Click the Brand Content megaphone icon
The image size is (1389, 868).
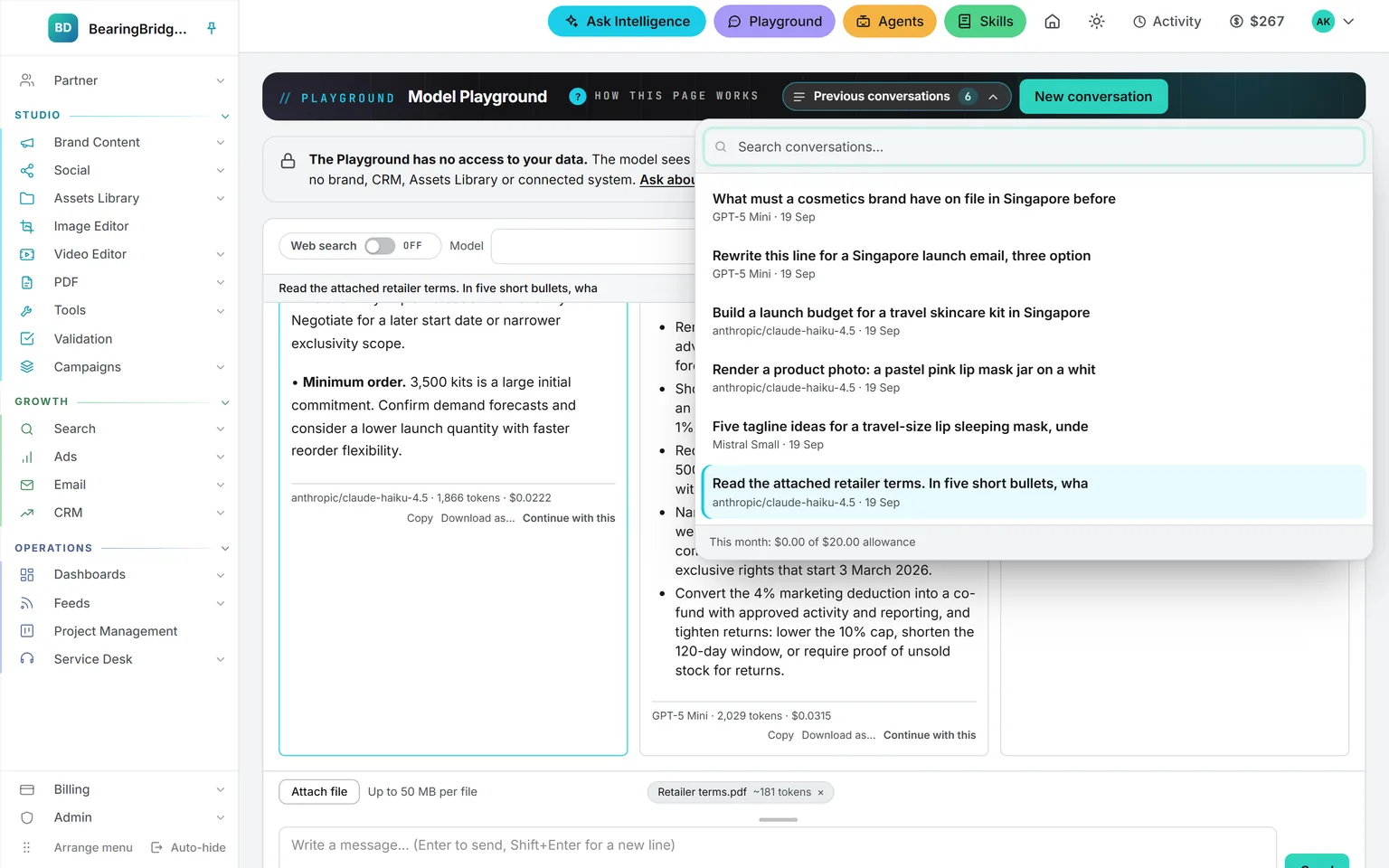[x=27, y=143]
